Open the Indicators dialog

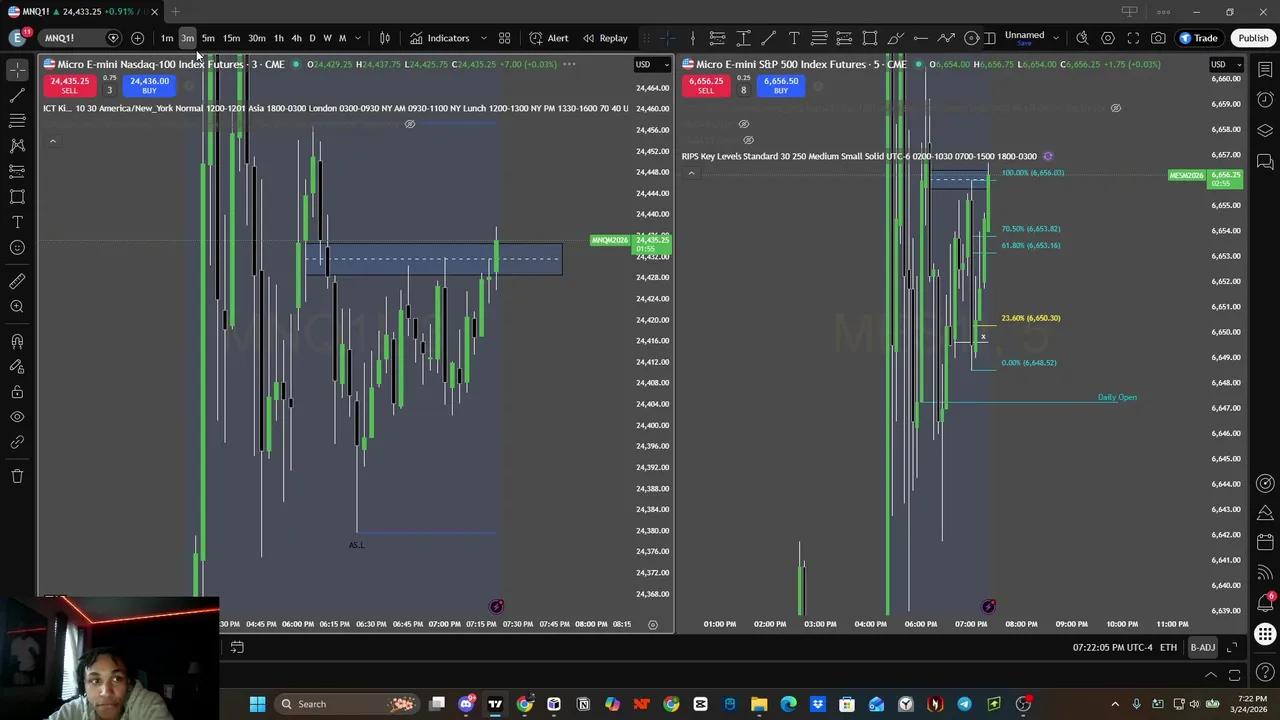click(439, 38)
